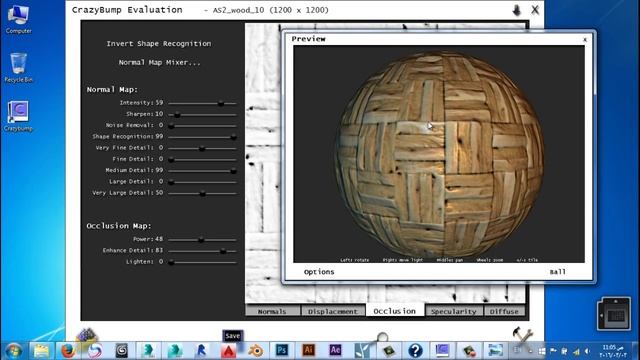The height and width of the screenshot is (360, 640).
Task: Click the Action Center flag tray icon
Action: 553,351
